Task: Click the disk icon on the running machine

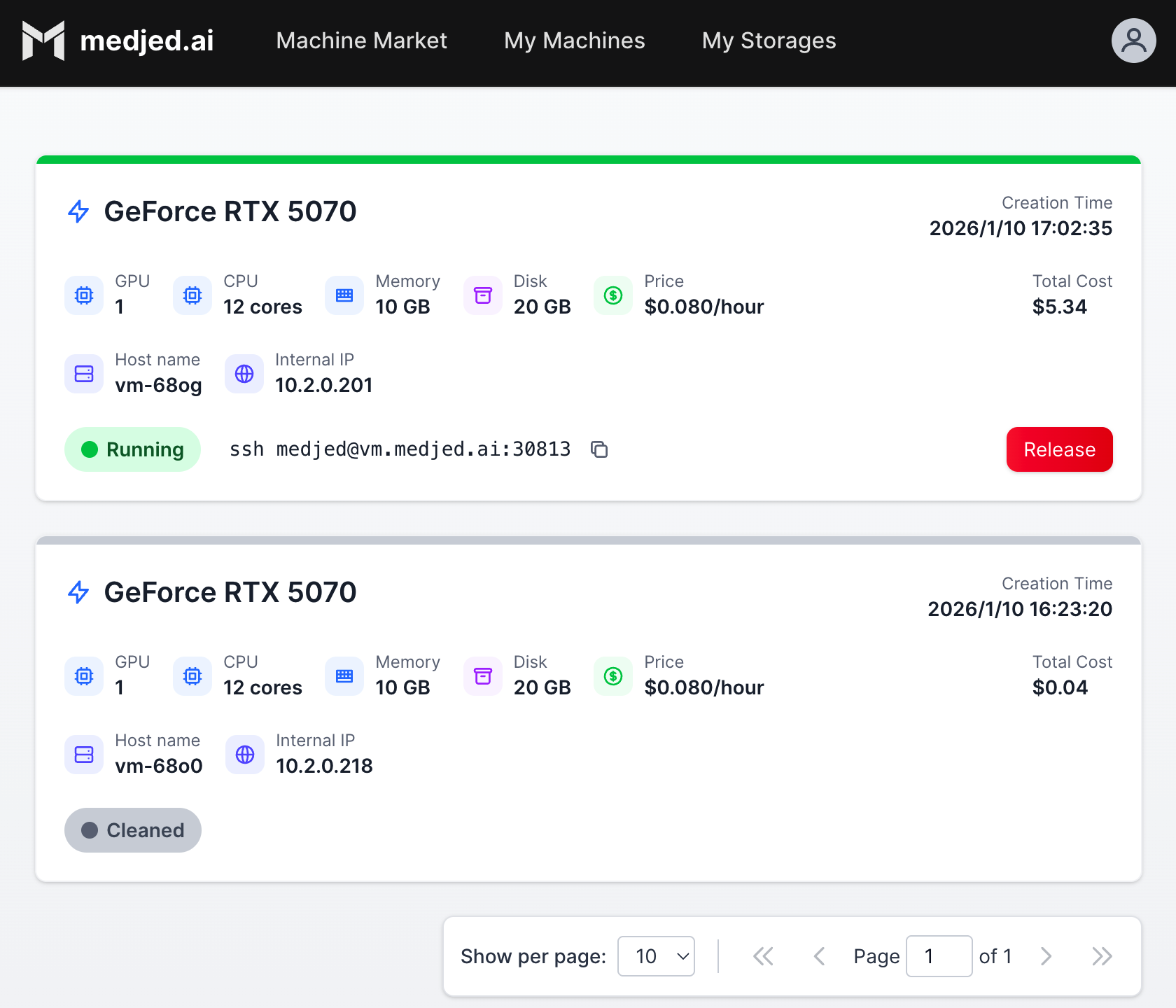Action: point(483,295)
